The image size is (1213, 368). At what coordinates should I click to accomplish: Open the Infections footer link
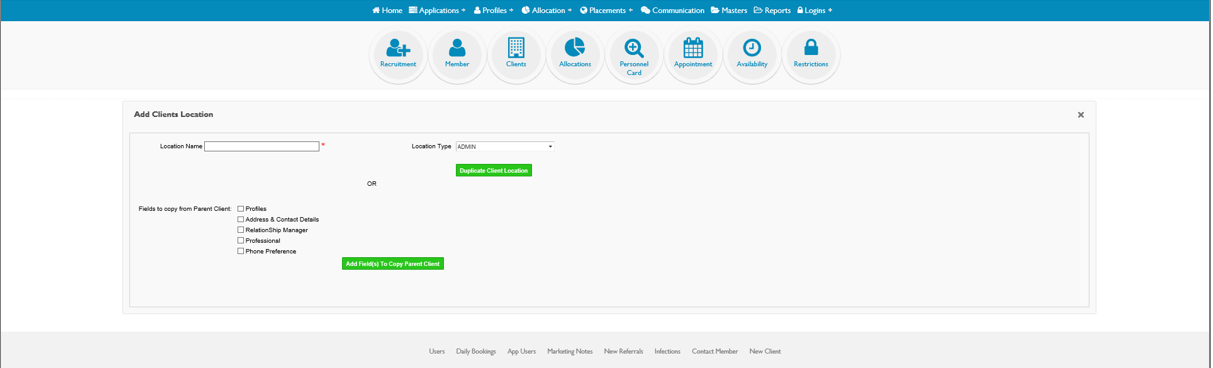[x=668, y=352]
